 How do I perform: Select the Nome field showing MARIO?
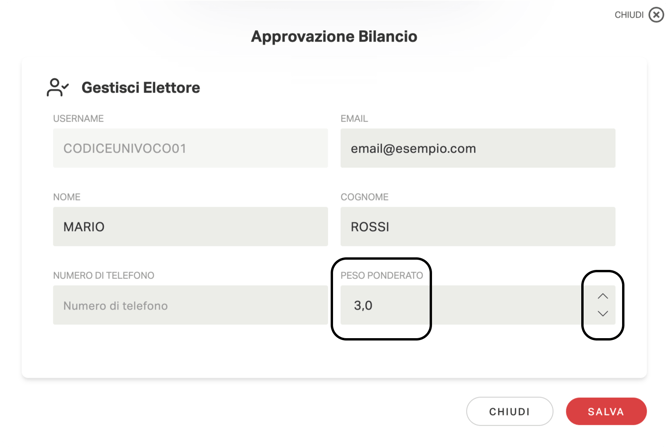tap(190, 227)
